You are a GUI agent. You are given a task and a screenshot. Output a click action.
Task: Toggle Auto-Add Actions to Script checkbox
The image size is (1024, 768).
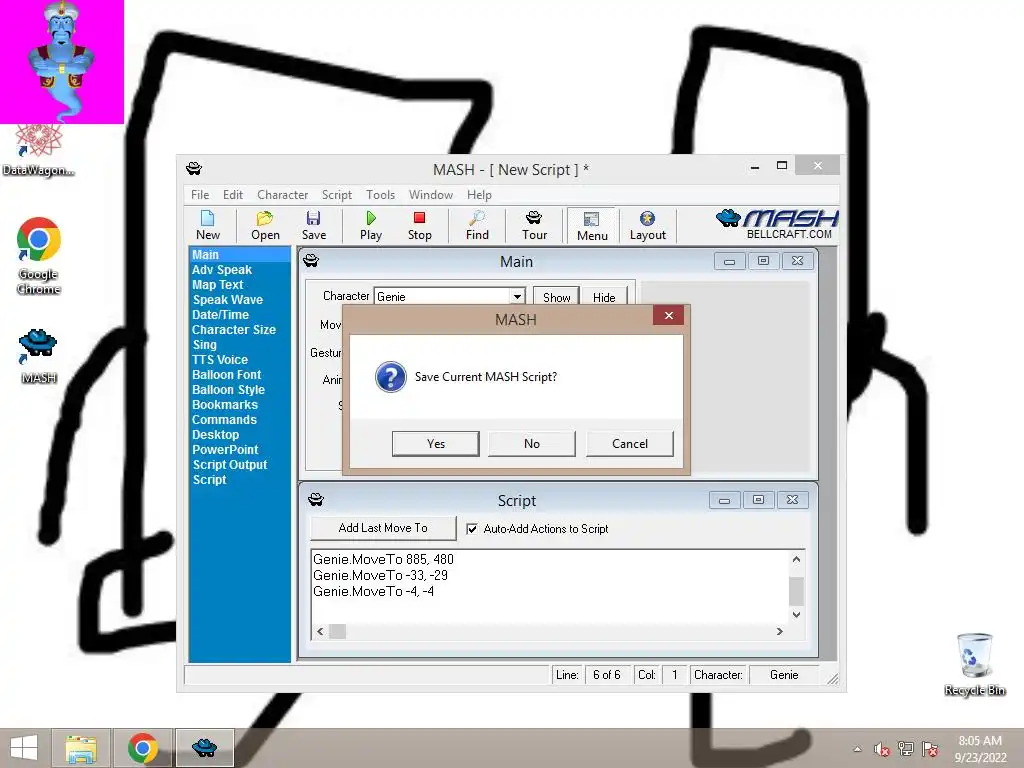[472, 529]
